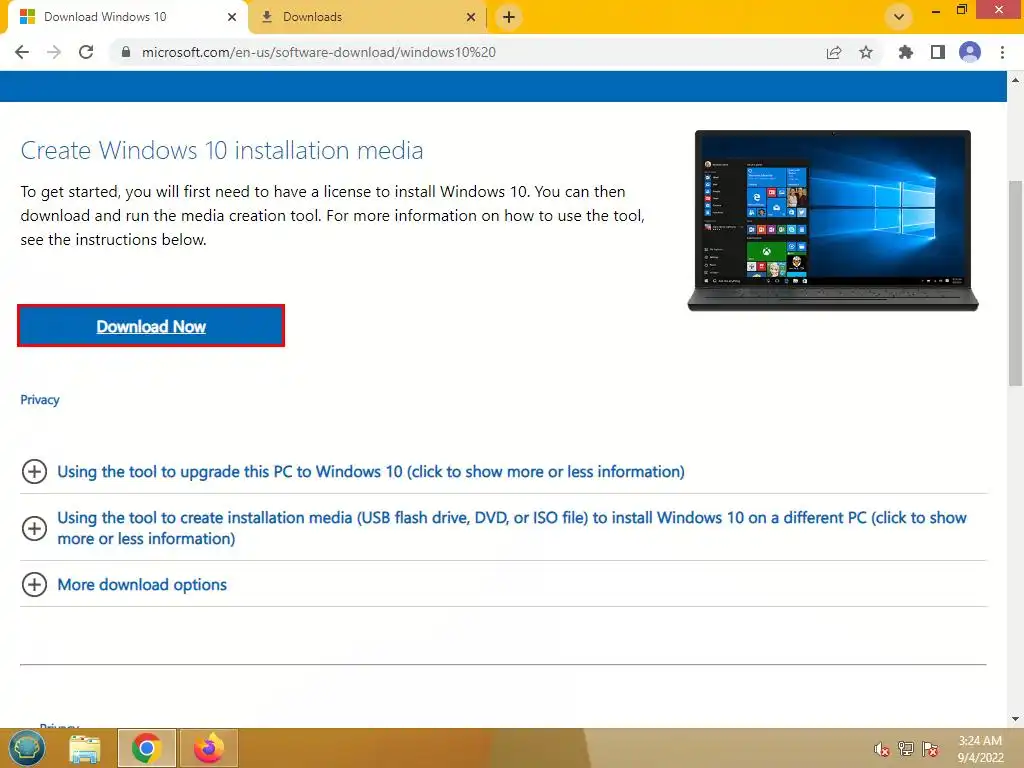Open a new browser tab

click(509, 17)
